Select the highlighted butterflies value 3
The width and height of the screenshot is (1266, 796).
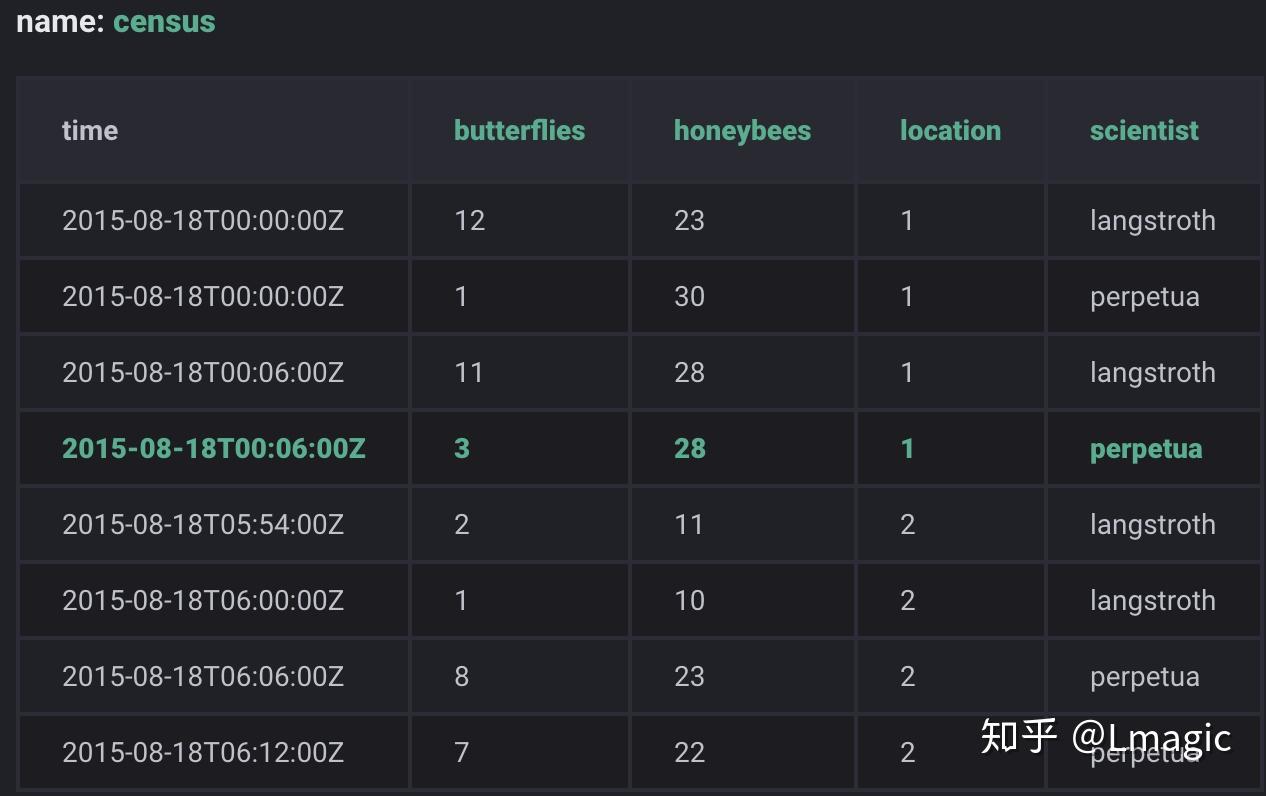(461, 449)
